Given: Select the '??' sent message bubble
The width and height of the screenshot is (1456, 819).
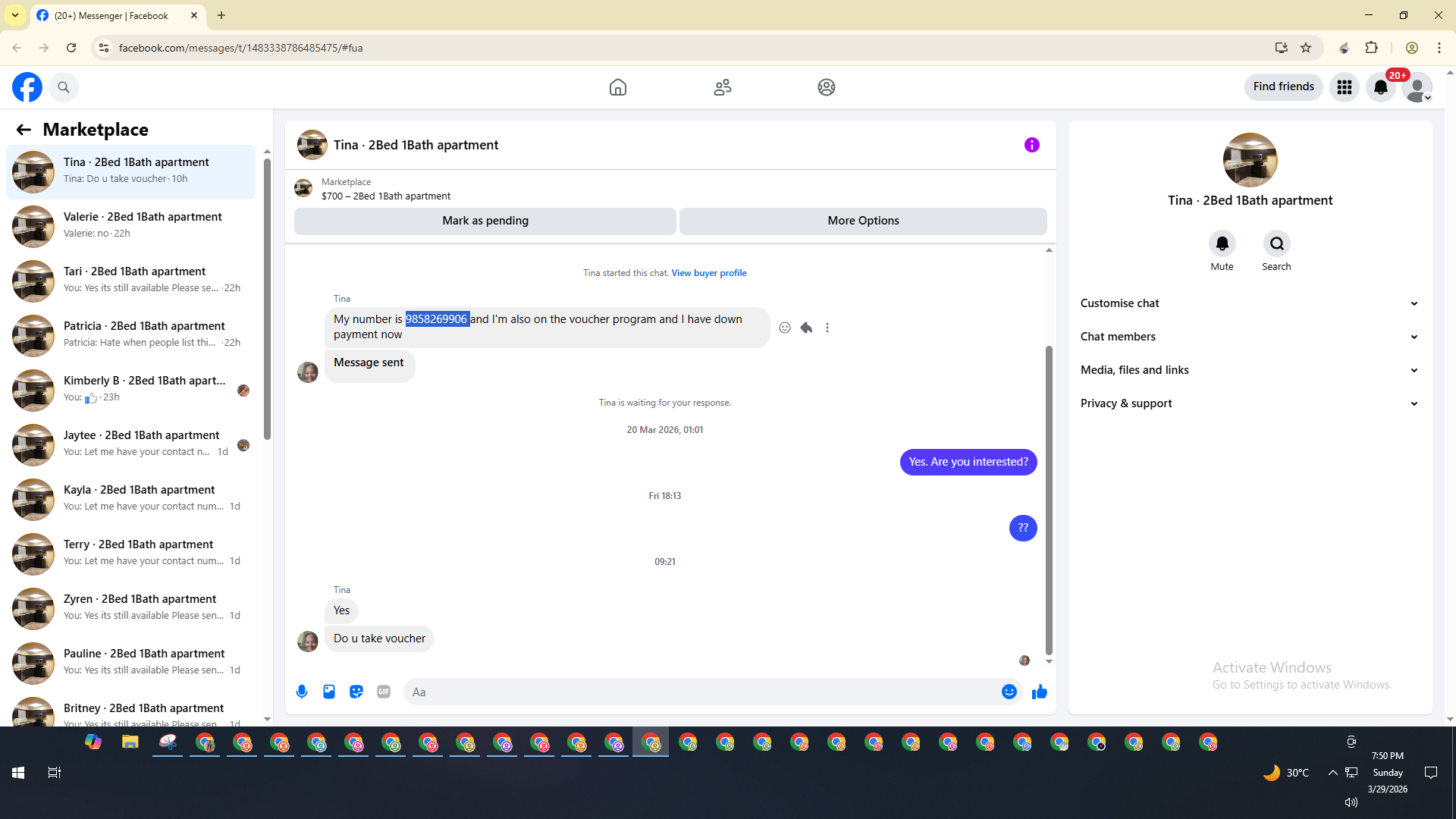Looking at the screenshot, I should (x=1023, y=528).
